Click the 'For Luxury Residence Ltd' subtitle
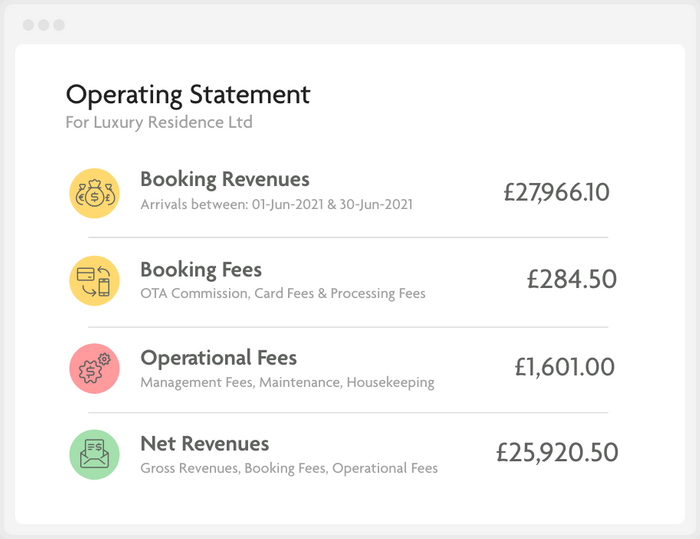The image size is (700, 539). pyautogui.click(x=159, y=123)
